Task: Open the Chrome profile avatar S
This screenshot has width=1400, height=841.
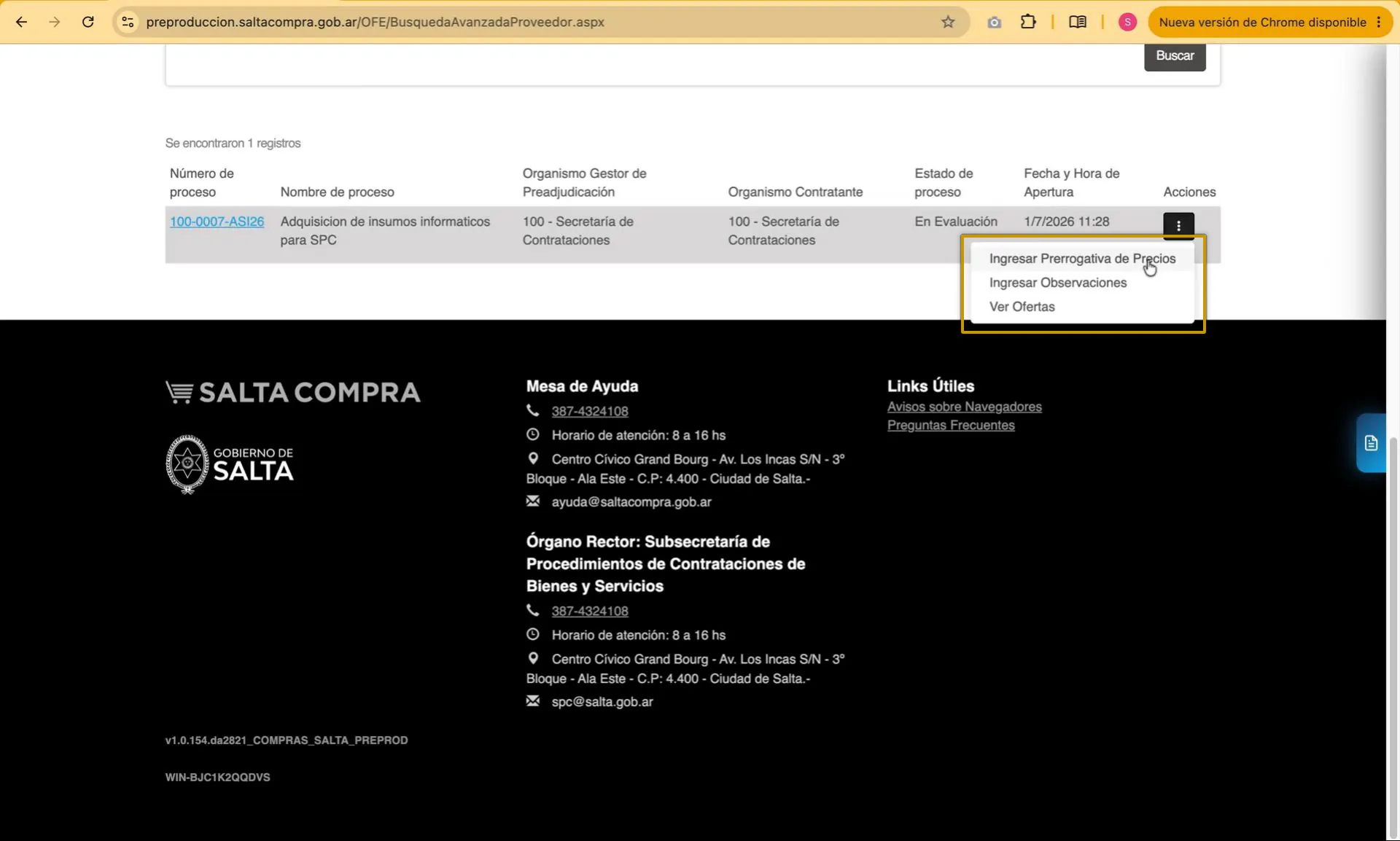Action: click(1127, 22)
